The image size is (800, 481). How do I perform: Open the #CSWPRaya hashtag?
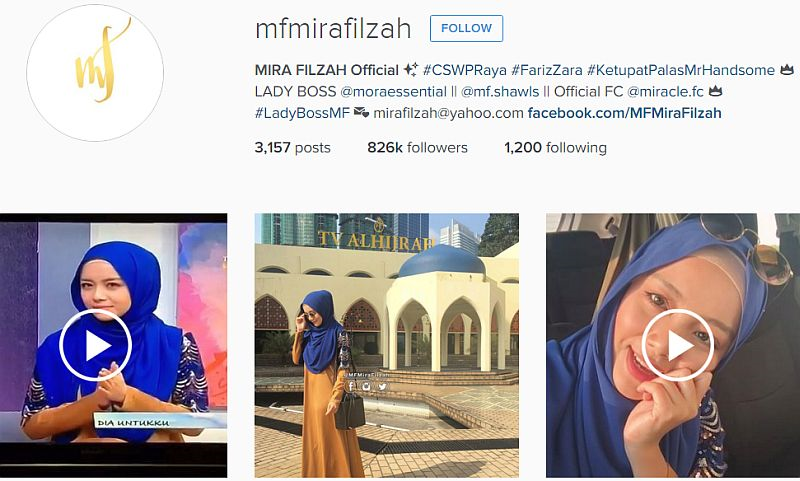click(x=465, y=70)
